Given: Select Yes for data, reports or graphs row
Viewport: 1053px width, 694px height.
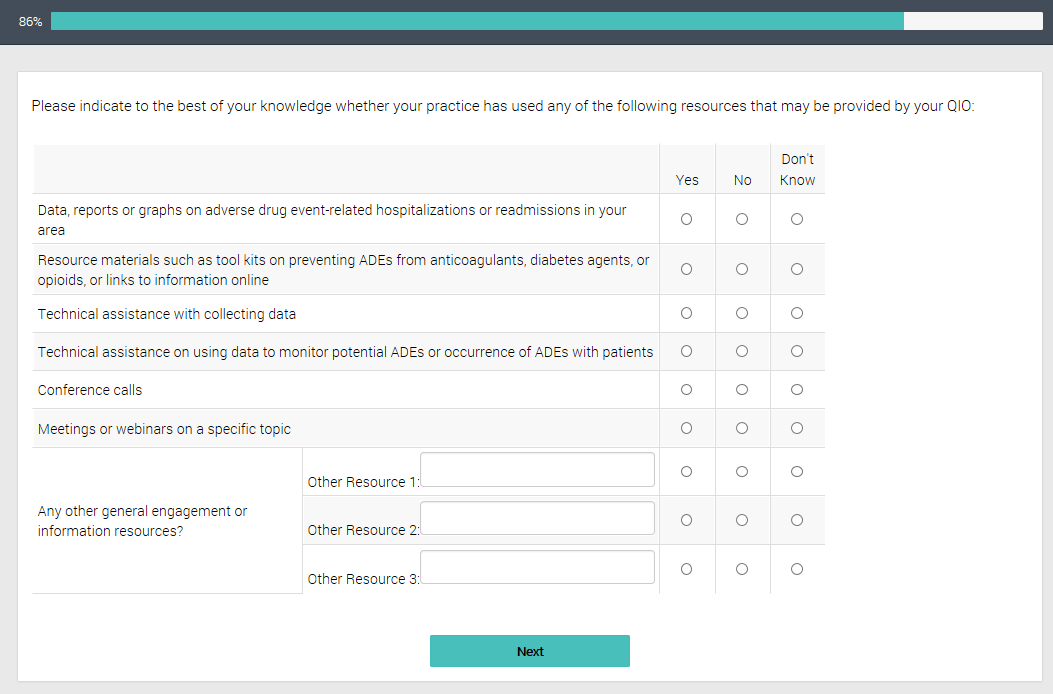Looking at the screenshot, I should click(x=686, y=219).
